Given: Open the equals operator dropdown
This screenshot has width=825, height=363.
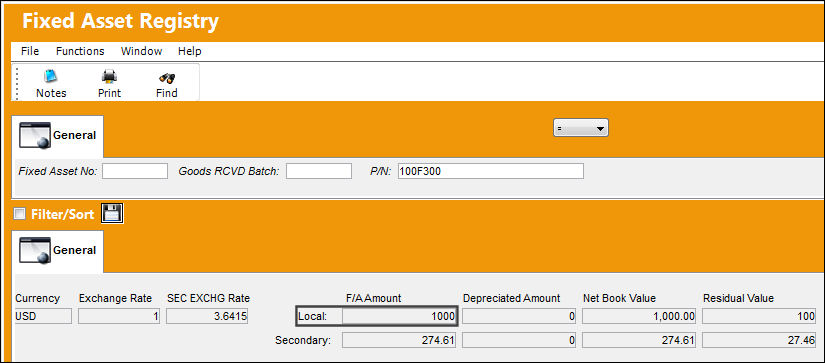Looking at the screenshot, I should point(581,128).
